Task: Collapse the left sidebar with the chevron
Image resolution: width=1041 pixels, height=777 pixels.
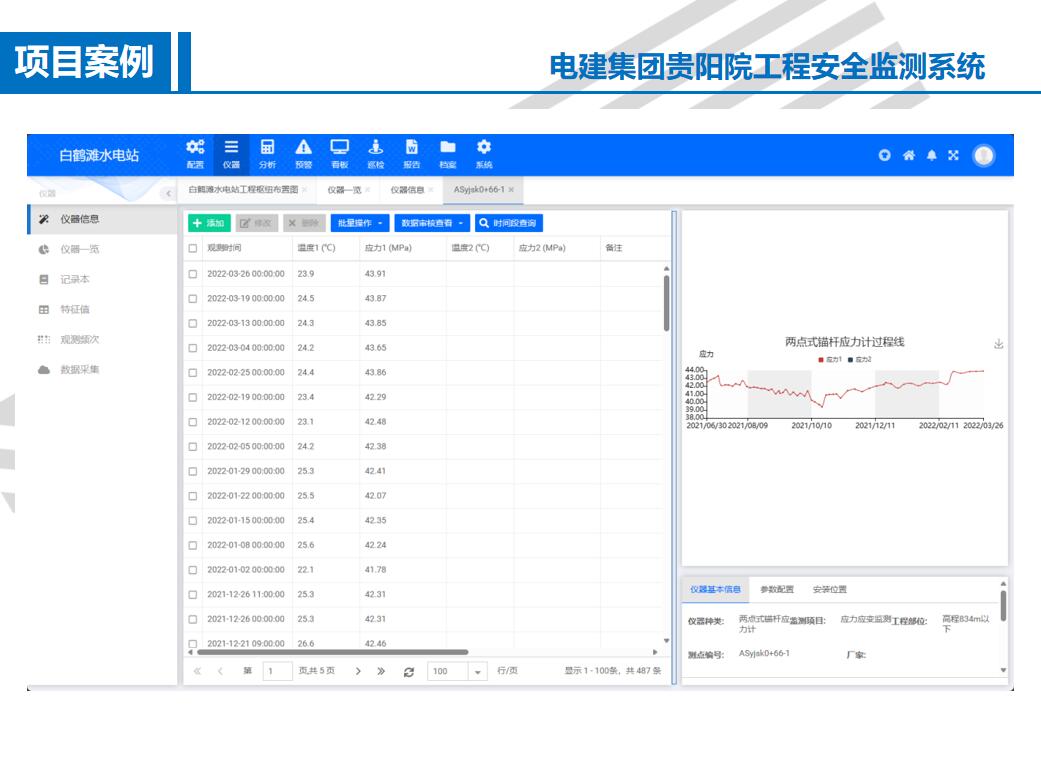Action: [168, 194]
